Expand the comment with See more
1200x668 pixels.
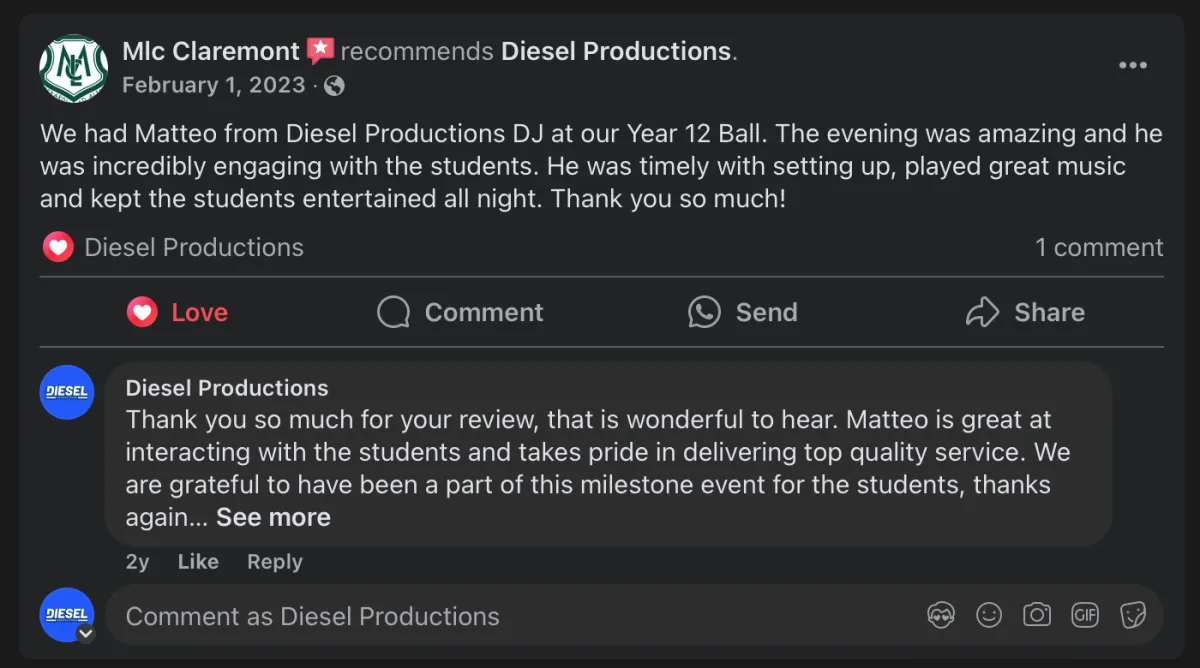(273, 517)
